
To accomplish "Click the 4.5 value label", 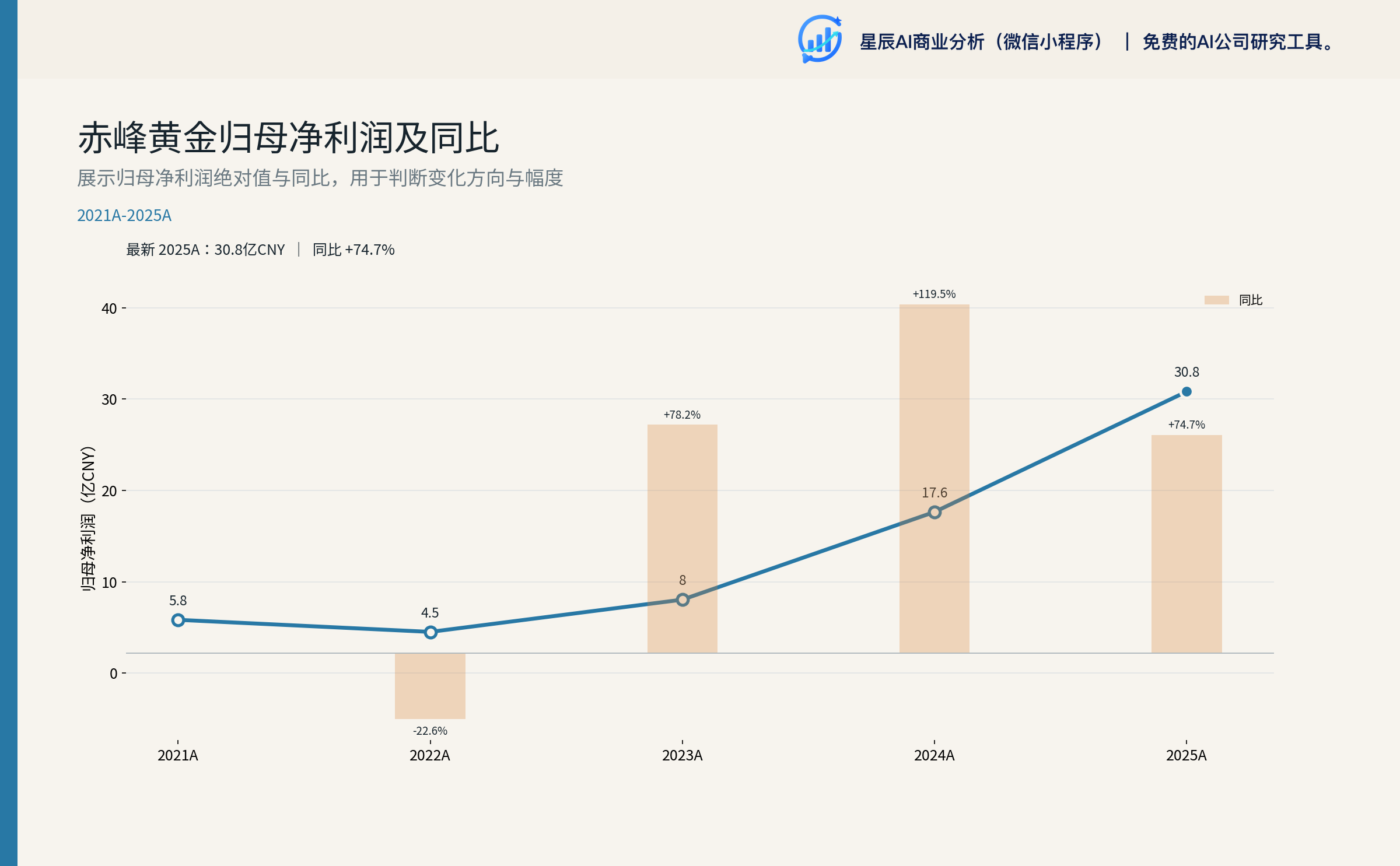I will (430, 613).
